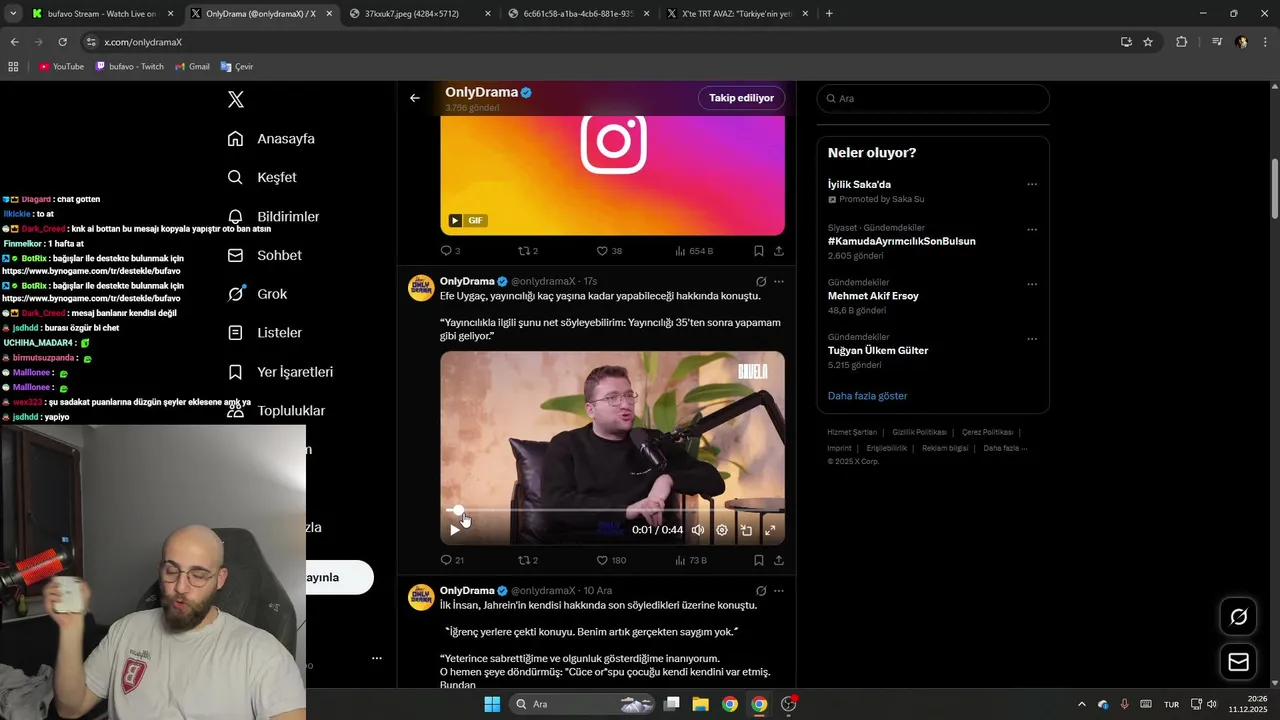Repost the Instagram GIF post
This screenshot has height=720, width=1280.
pos(527,251)
